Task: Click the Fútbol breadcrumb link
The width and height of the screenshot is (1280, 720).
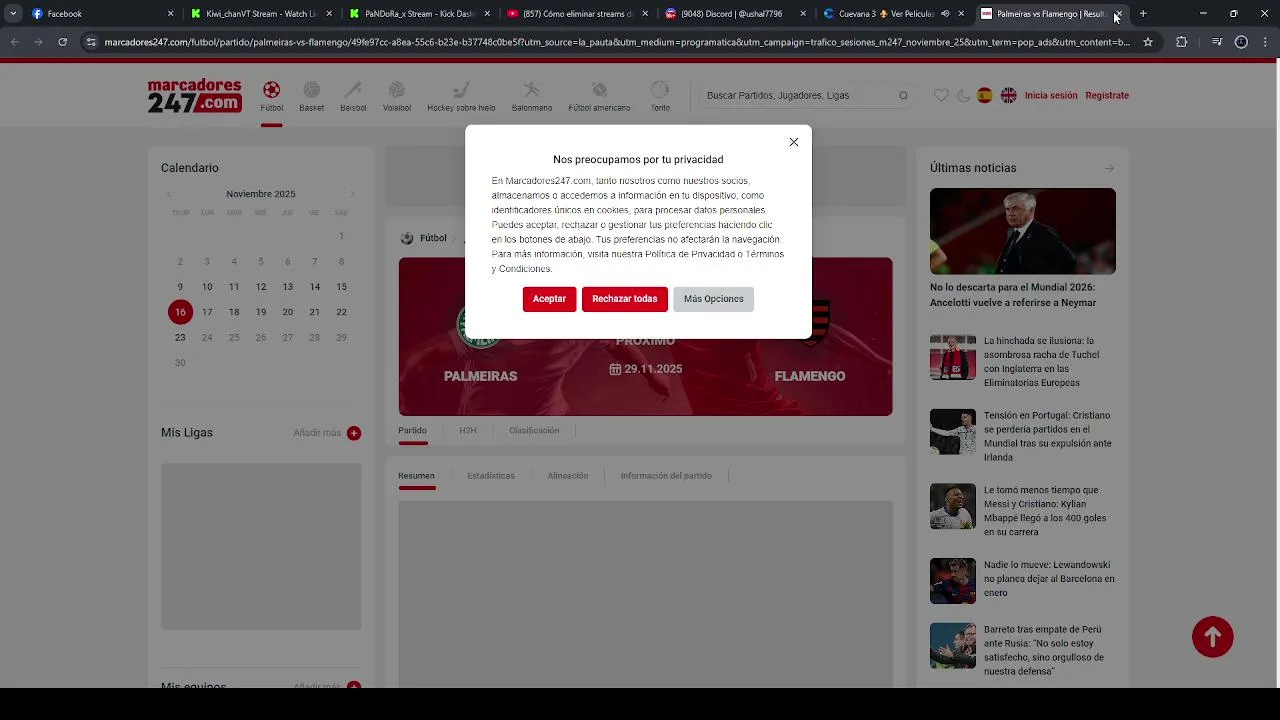Action: (x=433, y=238)
